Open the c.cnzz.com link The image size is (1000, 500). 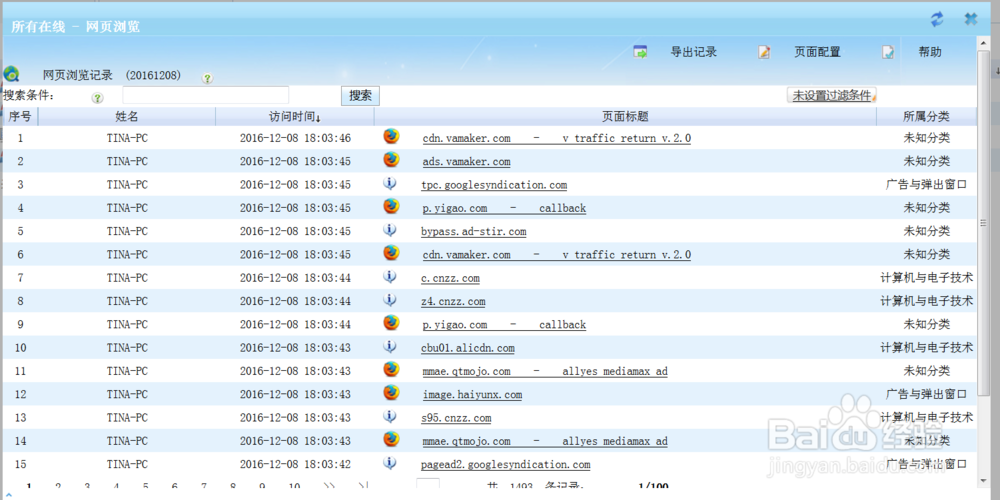pos(450,278)
